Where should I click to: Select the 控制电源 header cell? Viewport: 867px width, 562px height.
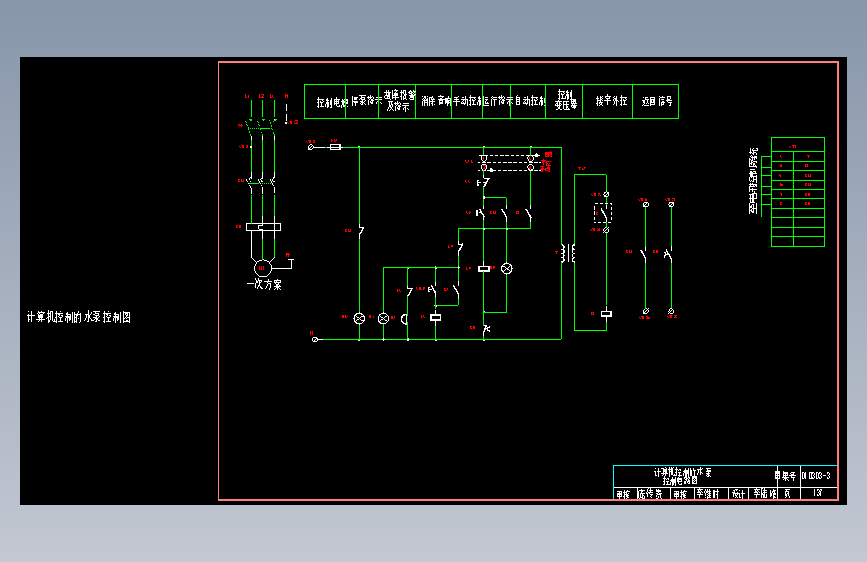point(325,102)
